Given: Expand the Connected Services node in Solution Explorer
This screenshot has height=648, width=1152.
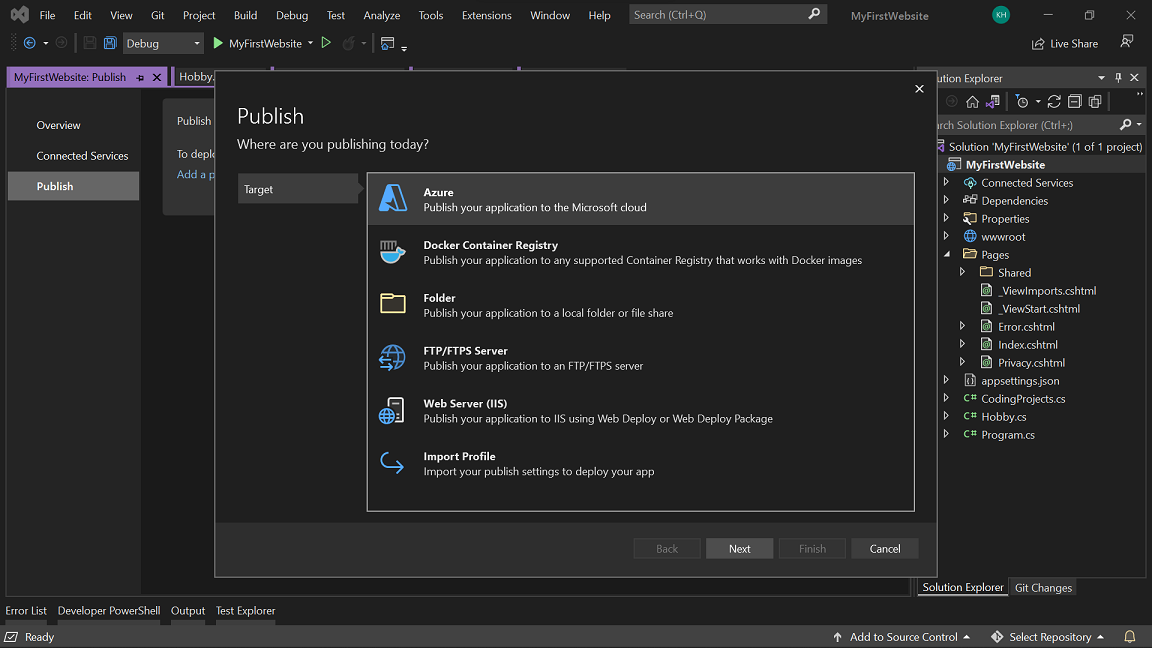Looking at the screenshot, I should click(946, 181).
